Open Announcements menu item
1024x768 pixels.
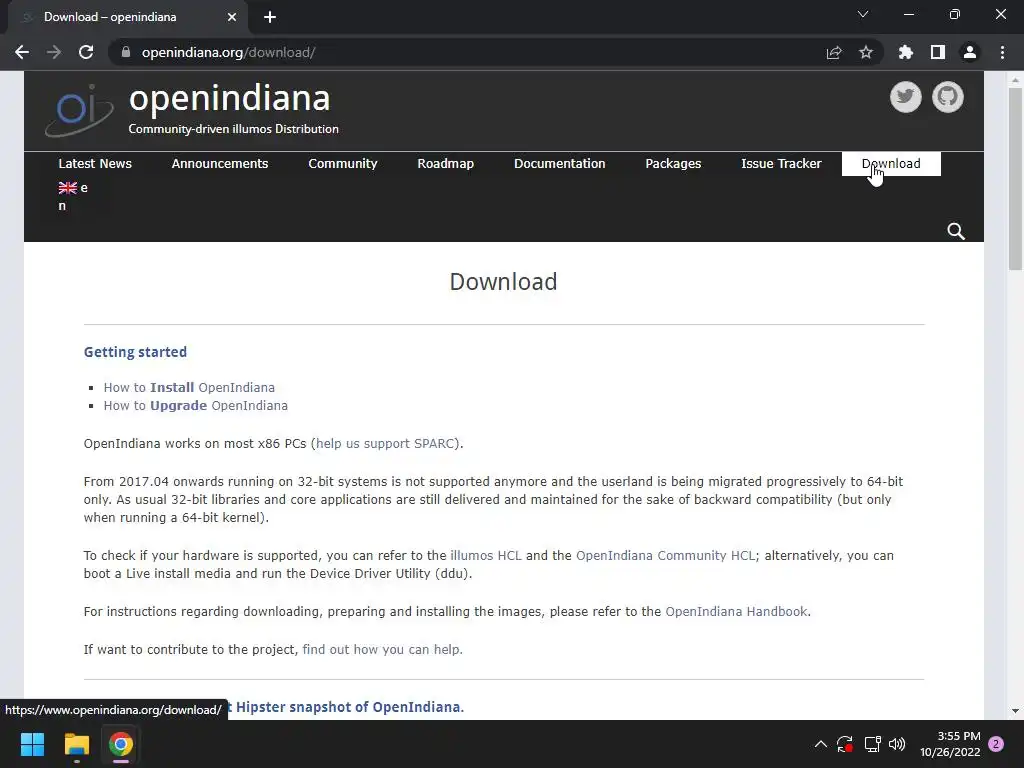tap(219, 163)
